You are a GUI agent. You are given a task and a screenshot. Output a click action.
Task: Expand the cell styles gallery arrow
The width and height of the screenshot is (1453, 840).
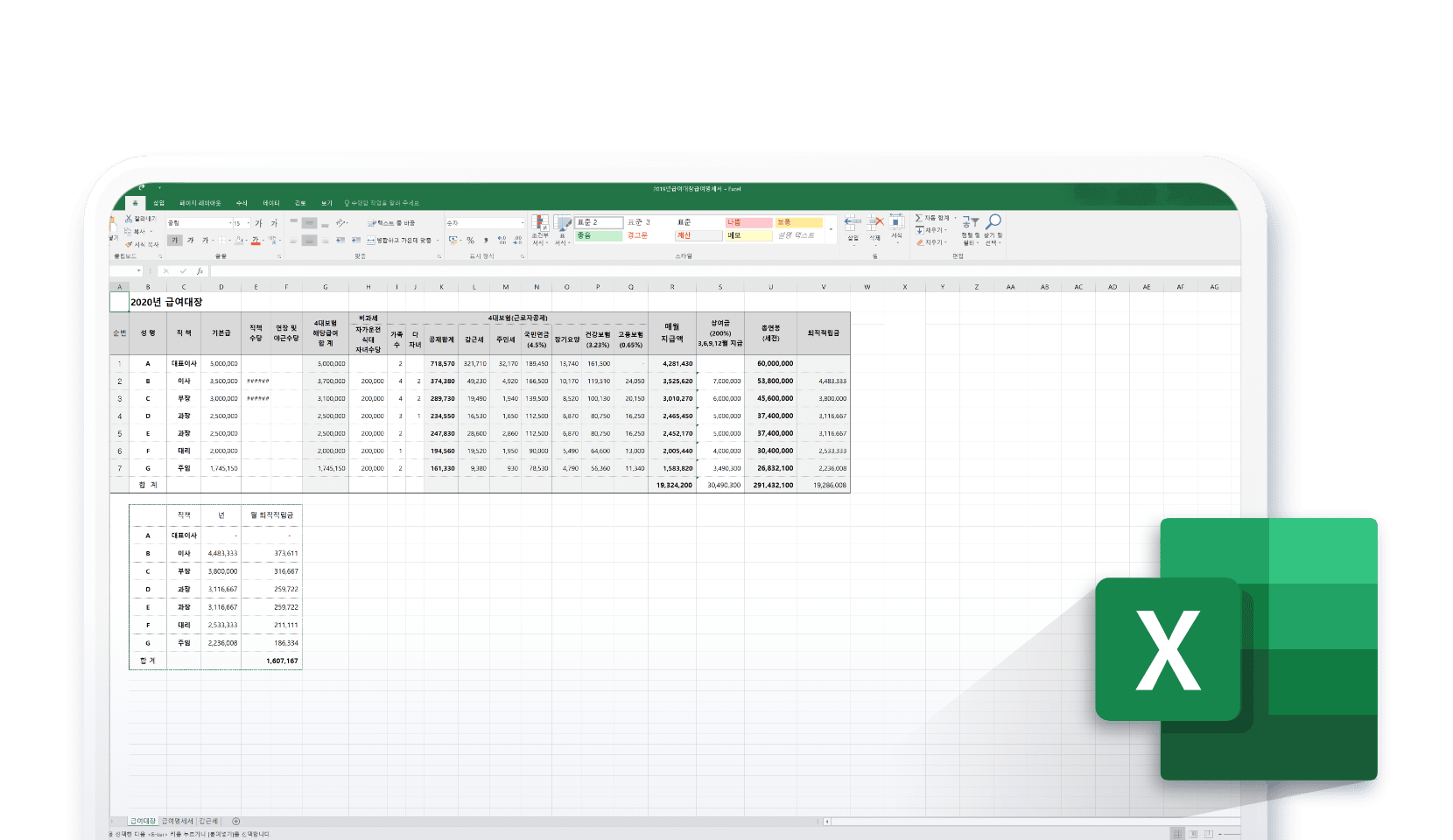[831, 229]
